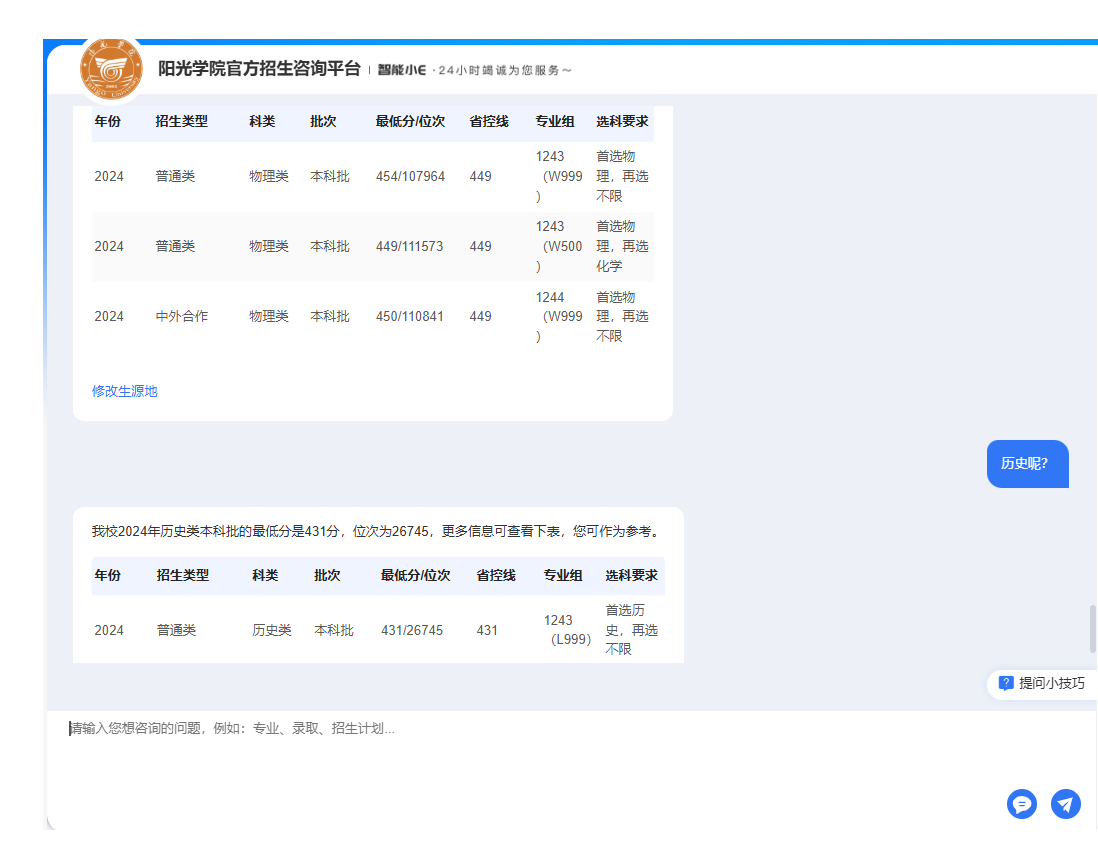
Task: Click the 历史类 subject category cell
Action: 272,630
